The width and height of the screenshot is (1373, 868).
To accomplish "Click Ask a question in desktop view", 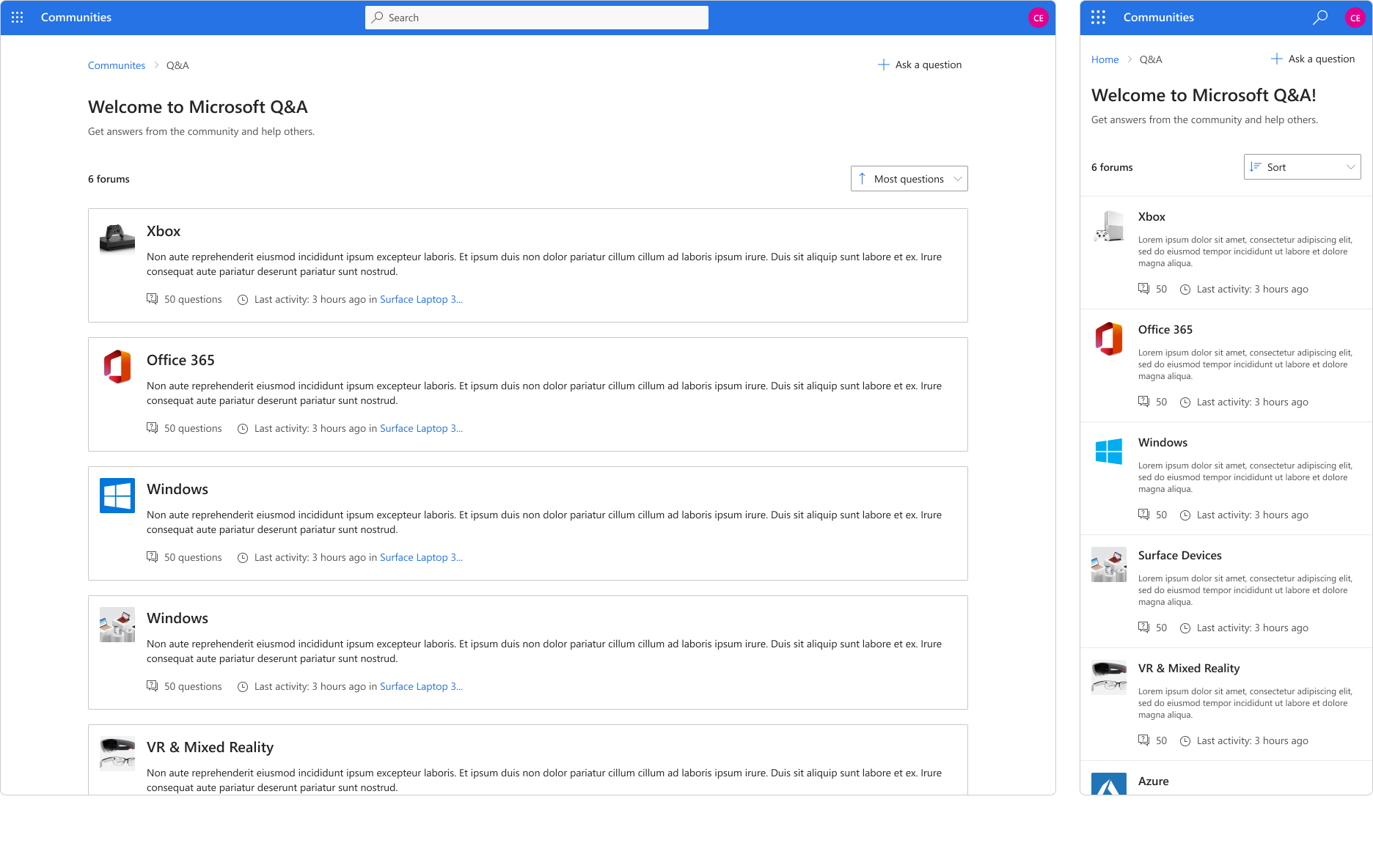I will (x=920, y=65).
